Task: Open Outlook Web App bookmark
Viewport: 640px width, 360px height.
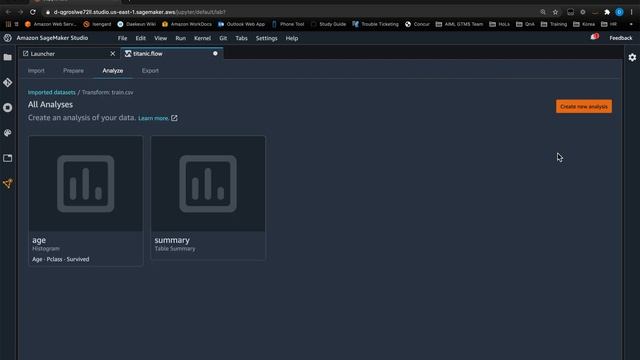Action: pos(241,24)
